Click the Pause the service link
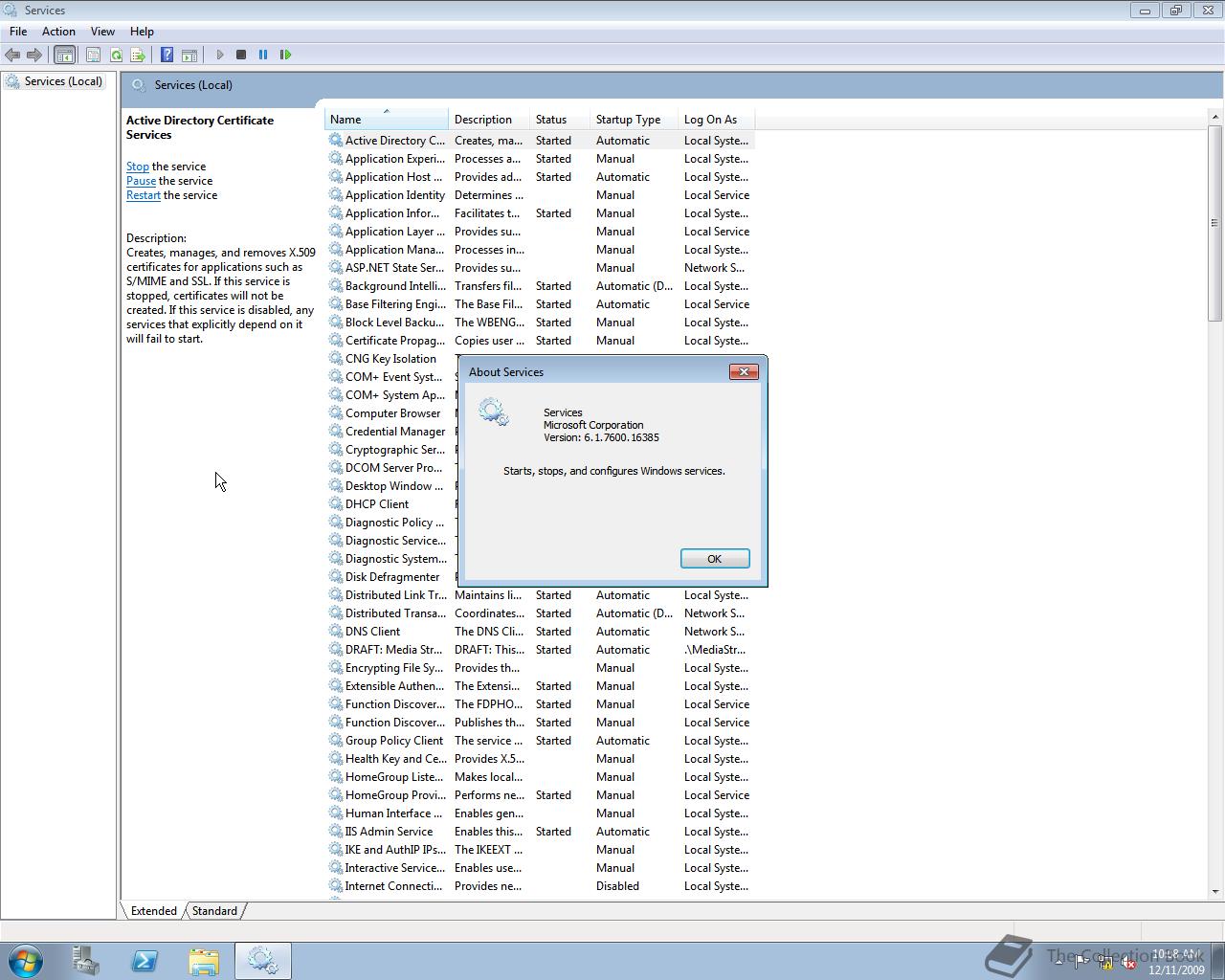This screenshot has height=980, width=1225. (x=141, y=181)
